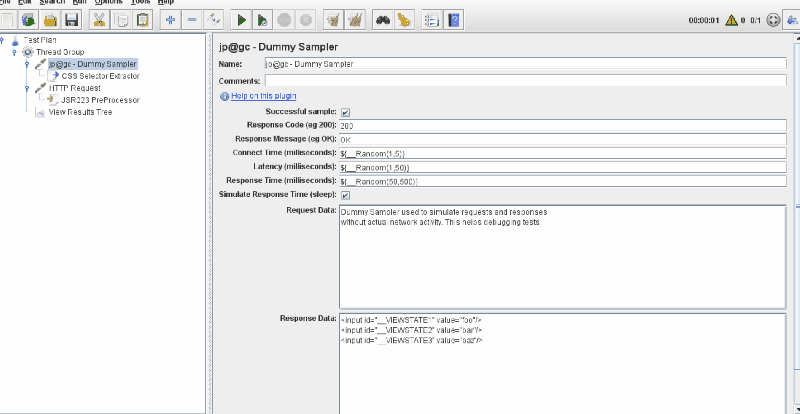Click the icon after the thread status icon
Image resolution: width=800 pixels, height=414 pixels.
792,20
